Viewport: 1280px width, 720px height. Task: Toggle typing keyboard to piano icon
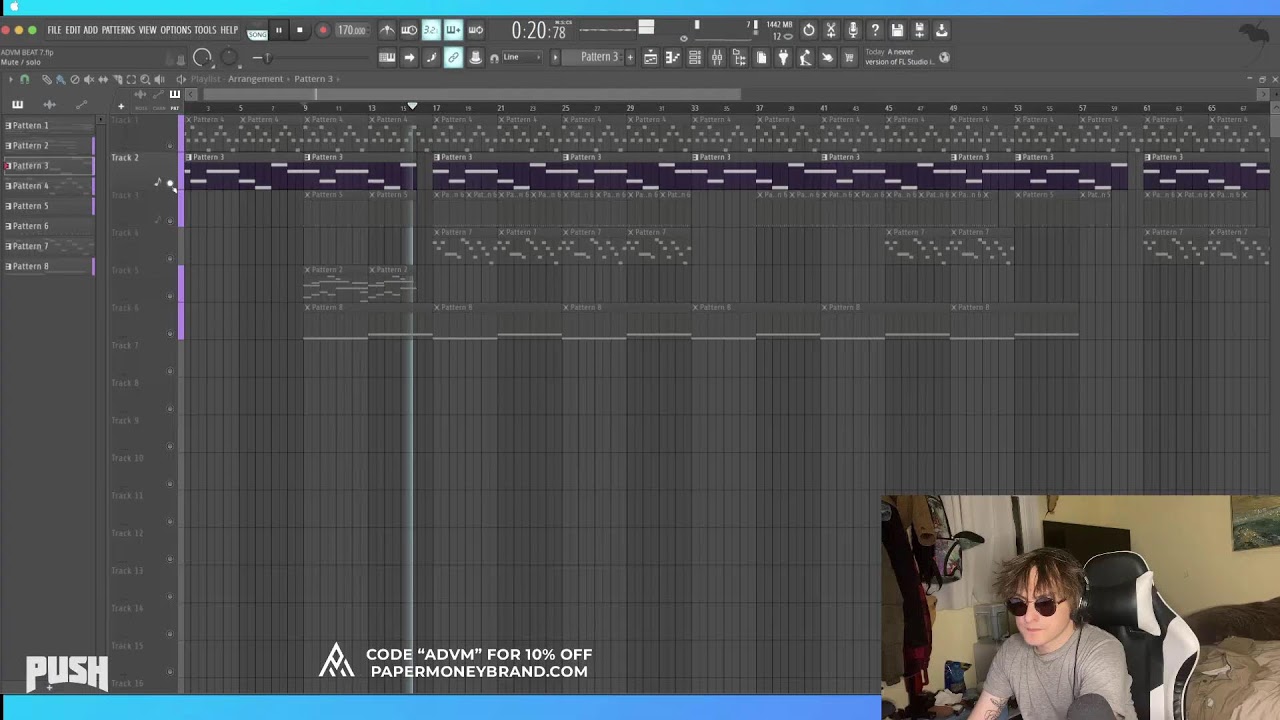pyautogui.click(x=387, y=58)
